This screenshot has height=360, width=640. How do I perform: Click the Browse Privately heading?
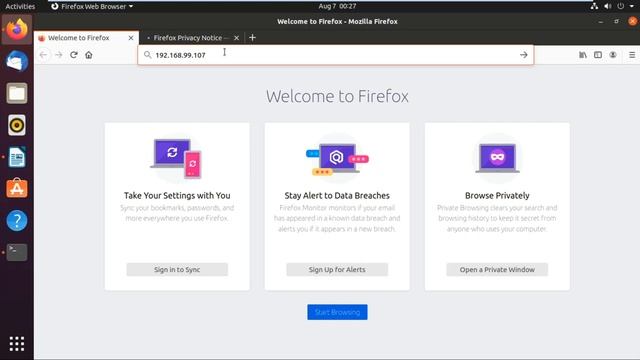[x=497, y=196]
